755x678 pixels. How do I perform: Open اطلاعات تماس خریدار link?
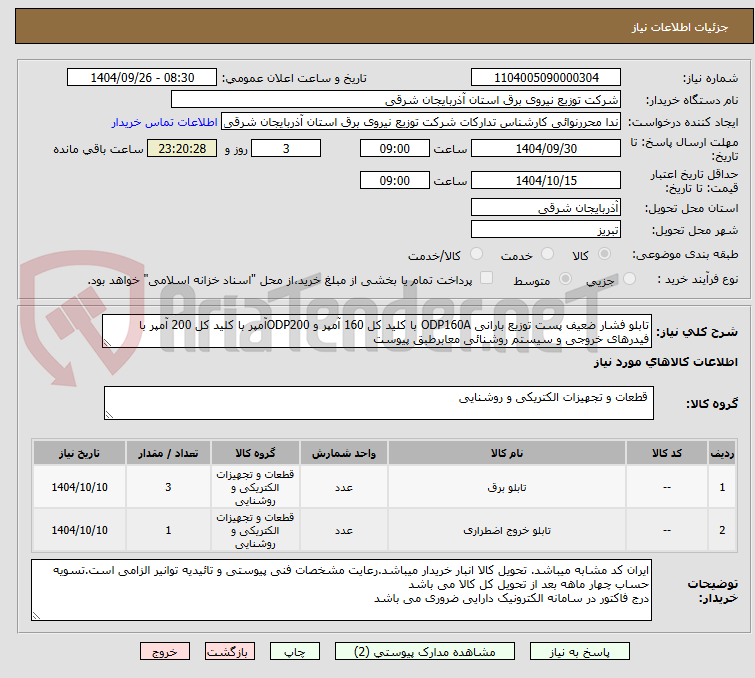[165, 122]
